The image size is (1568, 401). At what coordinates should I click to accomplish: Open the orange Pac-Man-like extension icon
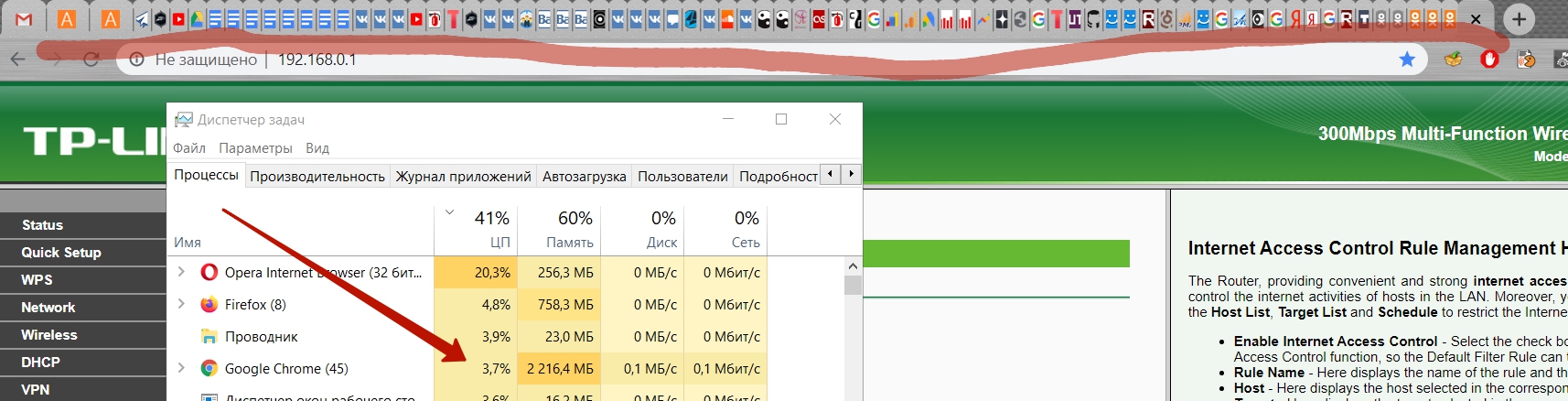coord(1526,60)
